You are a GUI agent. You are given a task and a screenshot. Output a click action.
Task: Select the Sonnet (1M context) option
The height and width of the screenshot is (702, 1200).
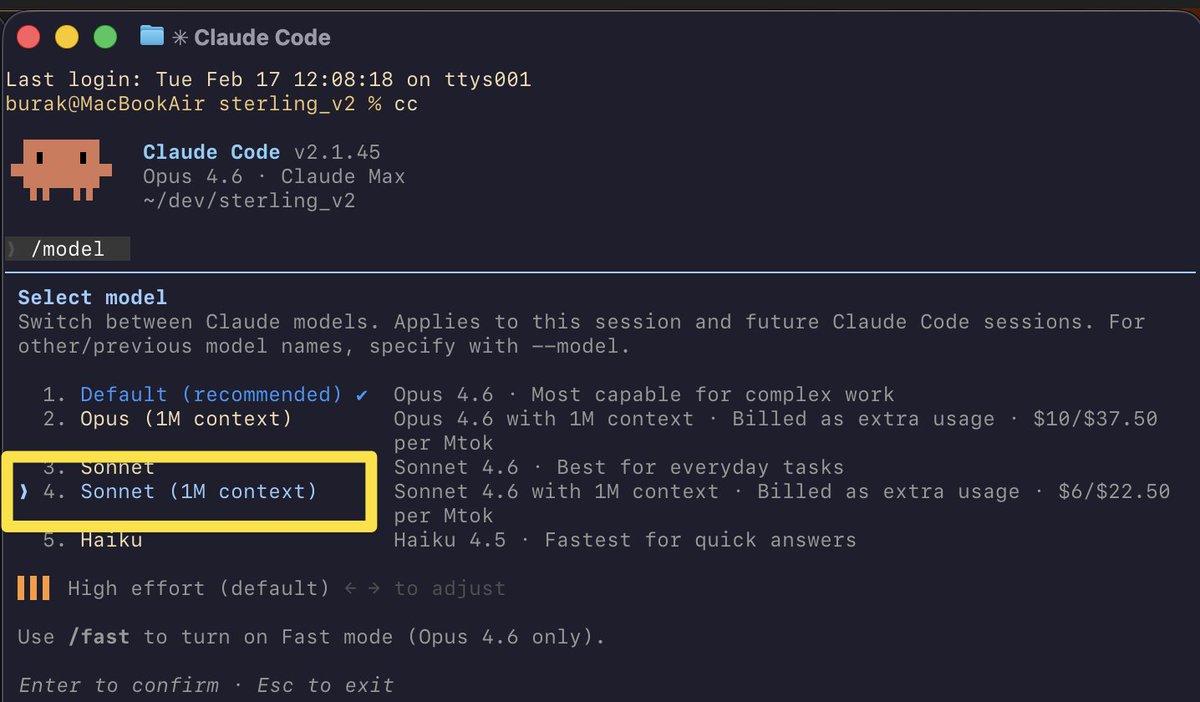(198, 491)
